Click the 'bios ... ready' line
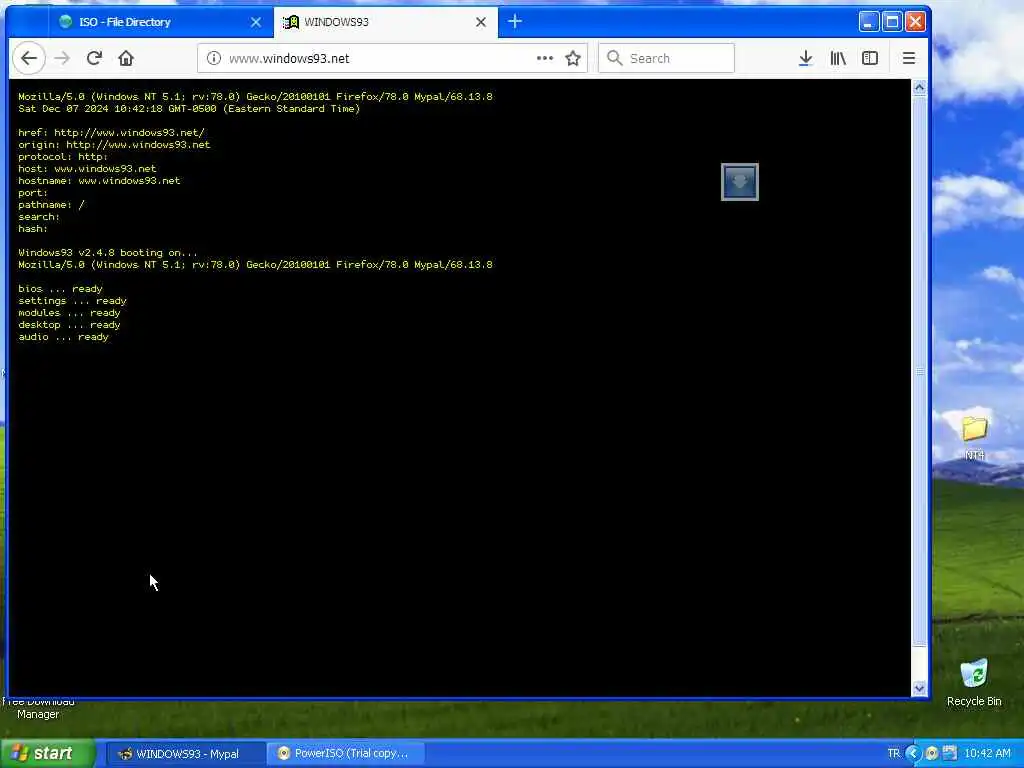The image size is (1024, 768). pos(61,289)
